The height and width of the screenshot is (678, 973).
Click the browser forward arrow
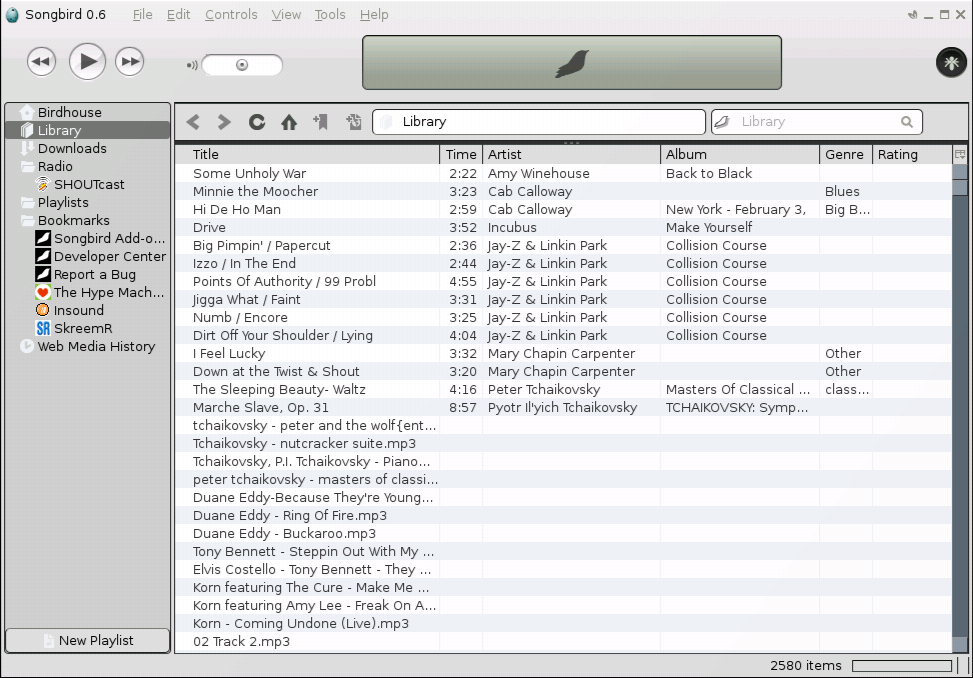(x=224, y=122)
